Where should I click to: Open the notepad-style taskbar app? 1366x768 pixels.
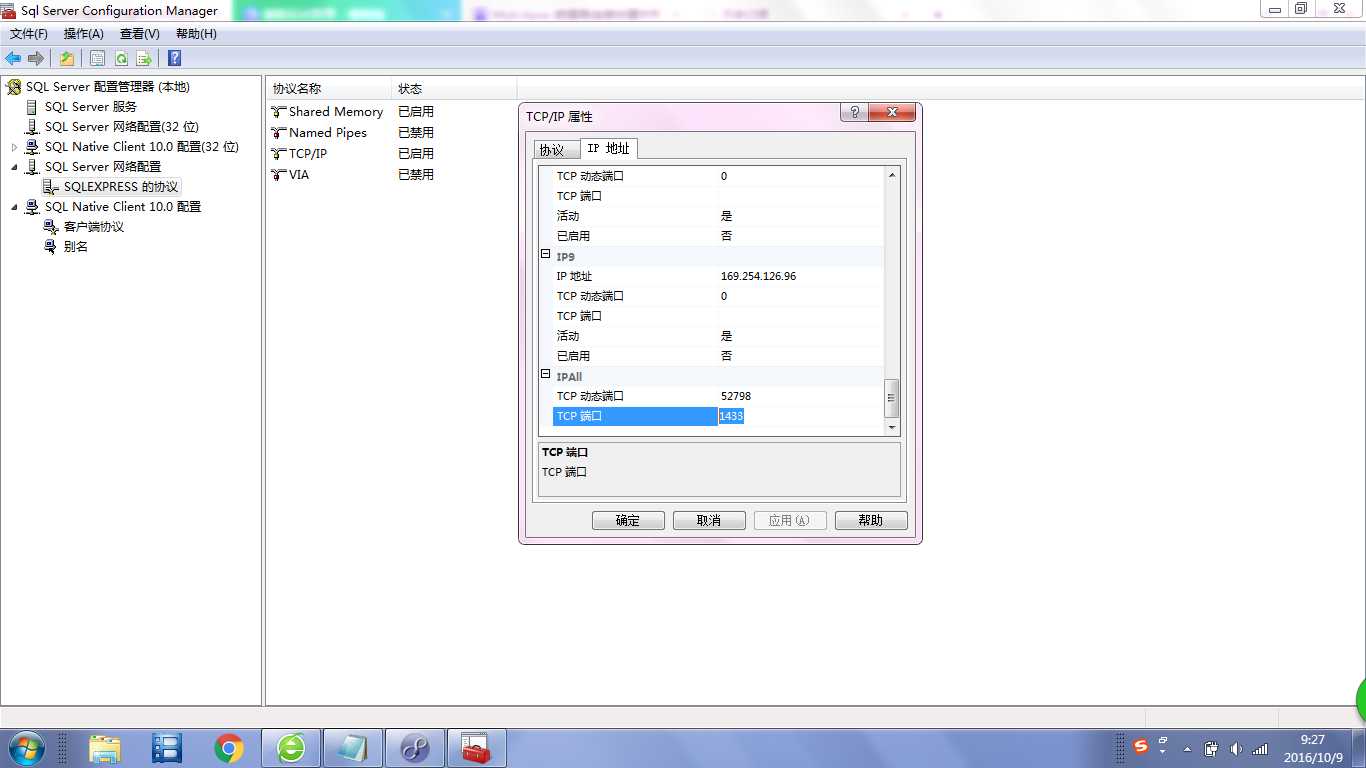point(353,748)
